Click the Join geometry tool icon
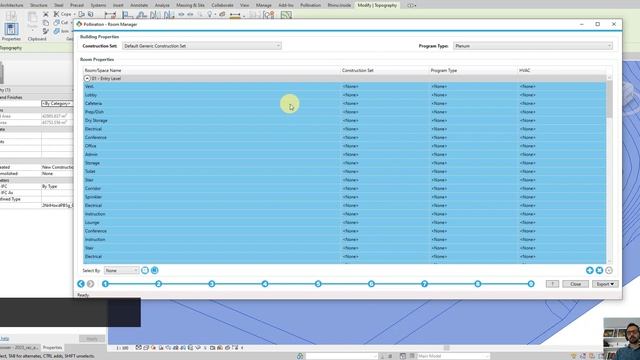Image resolution: width=640 pixels, height=360 pixels. (x=56, y=31)
